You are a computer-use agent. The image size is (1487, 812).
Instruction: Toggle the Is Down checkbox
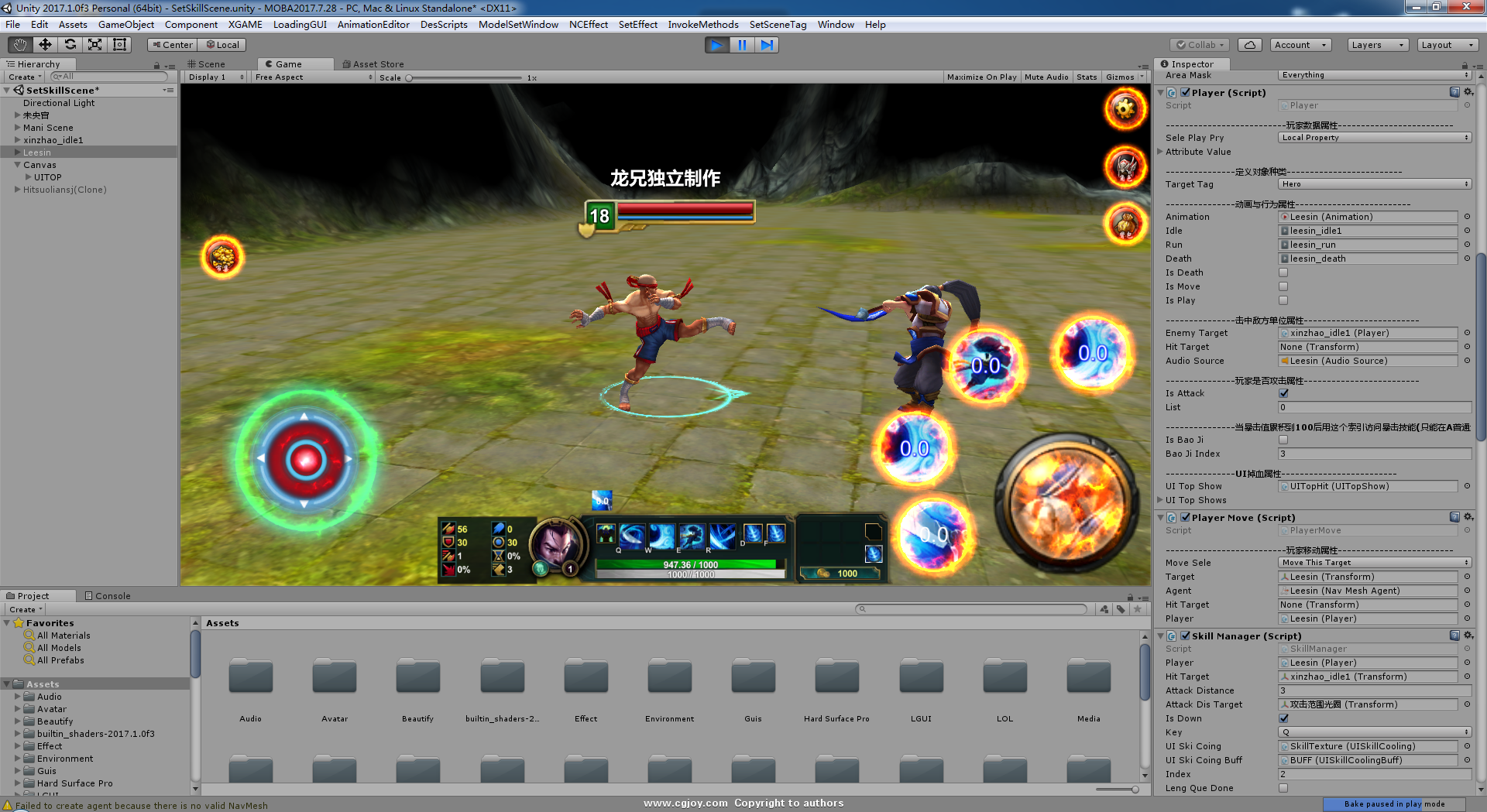(1283, 718)
